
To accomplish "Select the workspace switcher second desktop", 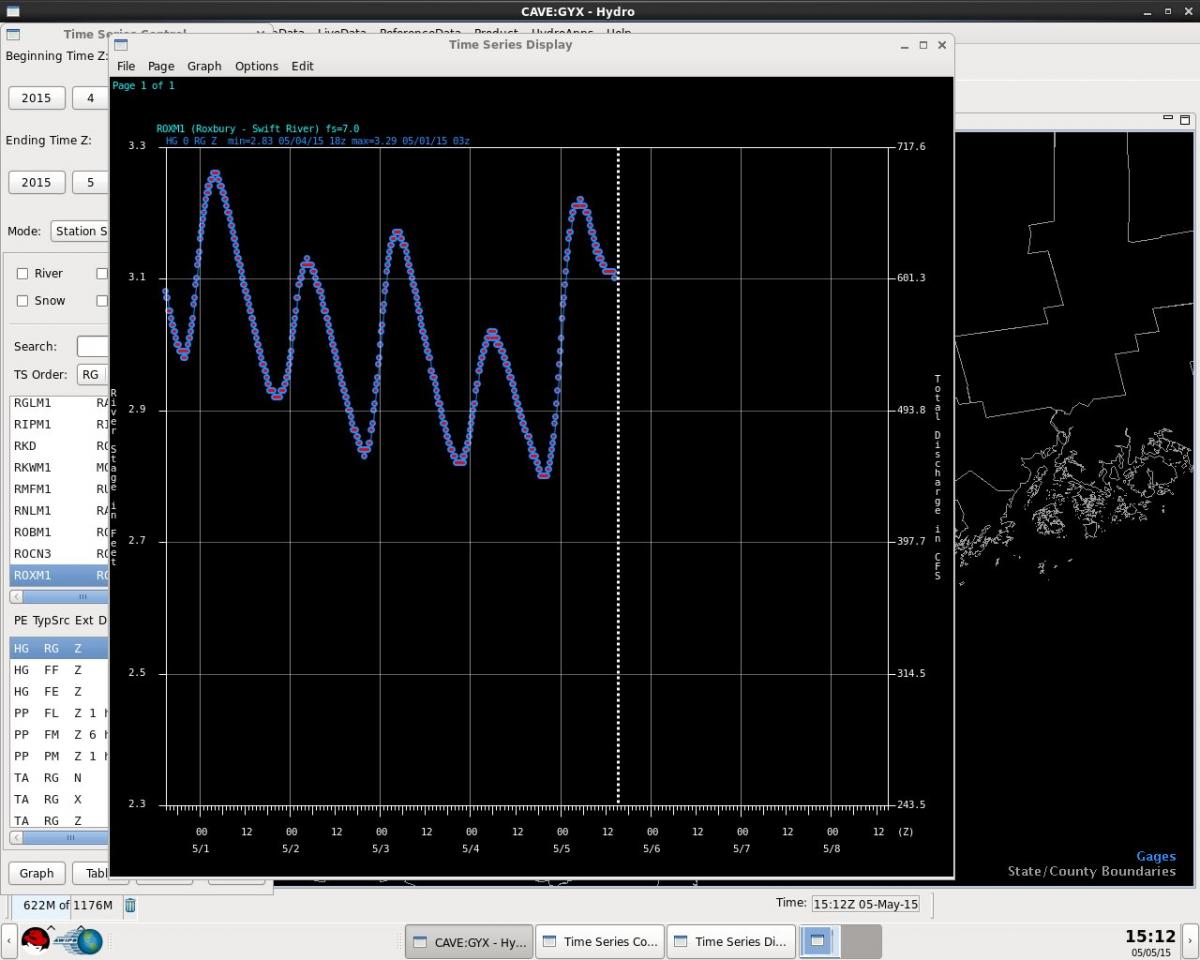I will click(861, 941).
